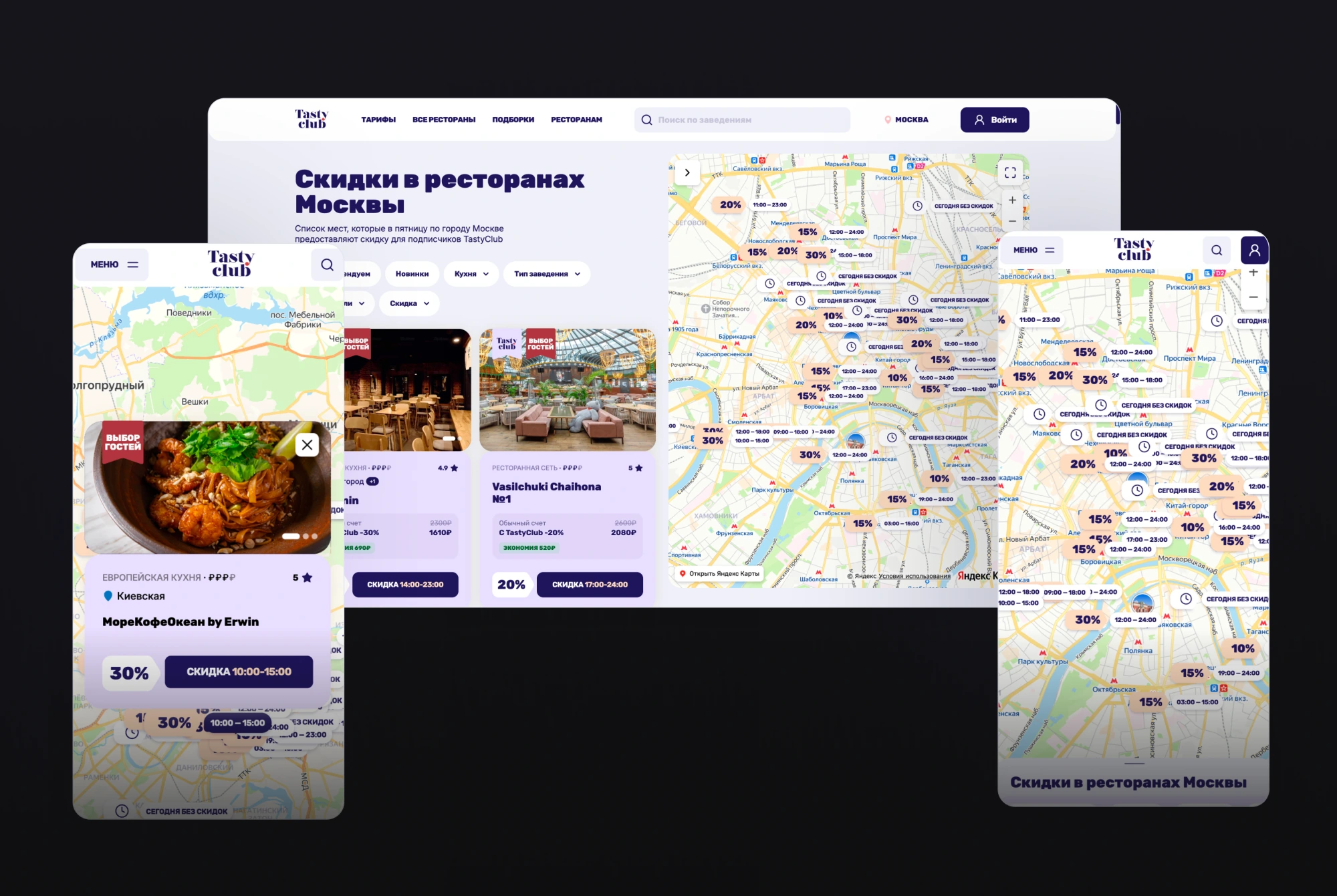Viewport: 1337px width, 896px height.
Task: Click the selected 10:00–15:00 map marker
Action: click(237, 723)
